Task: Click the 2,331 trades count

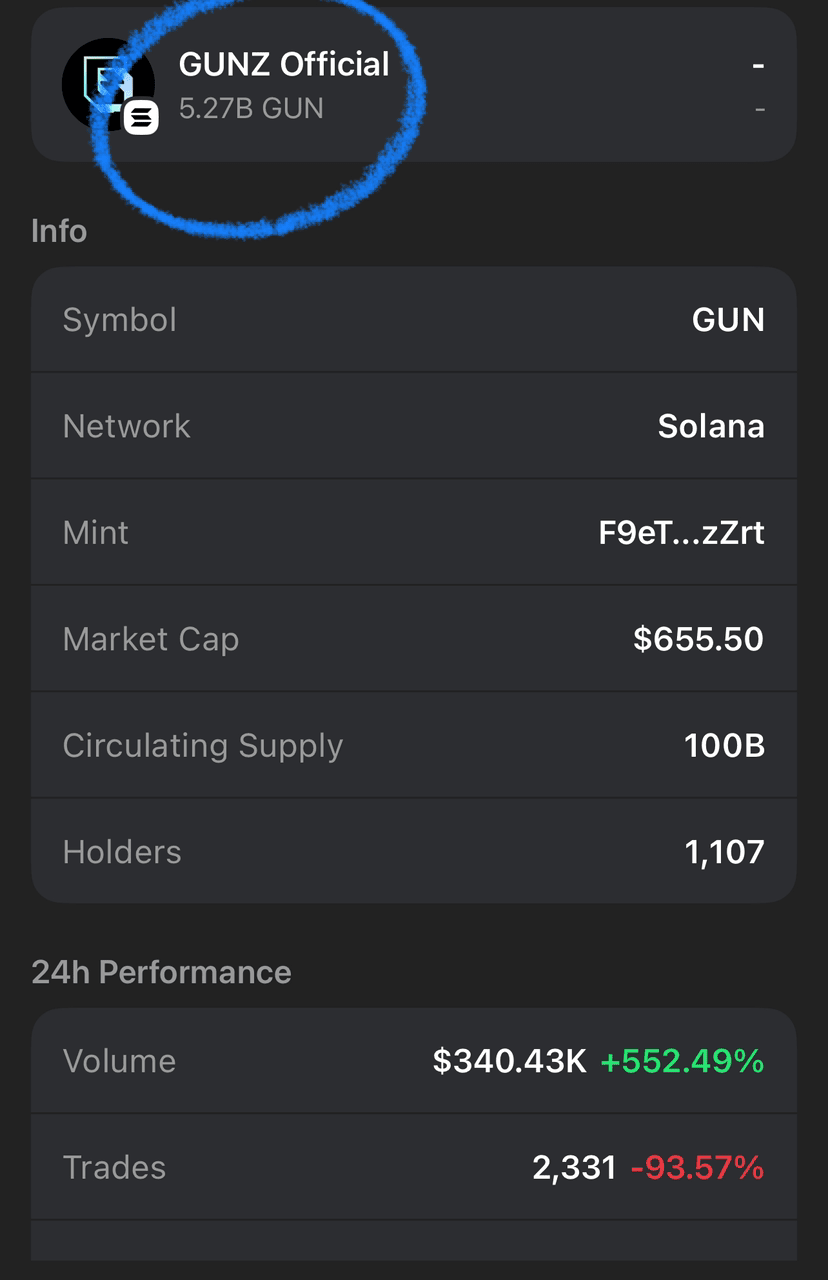Action: [574, 1167]
